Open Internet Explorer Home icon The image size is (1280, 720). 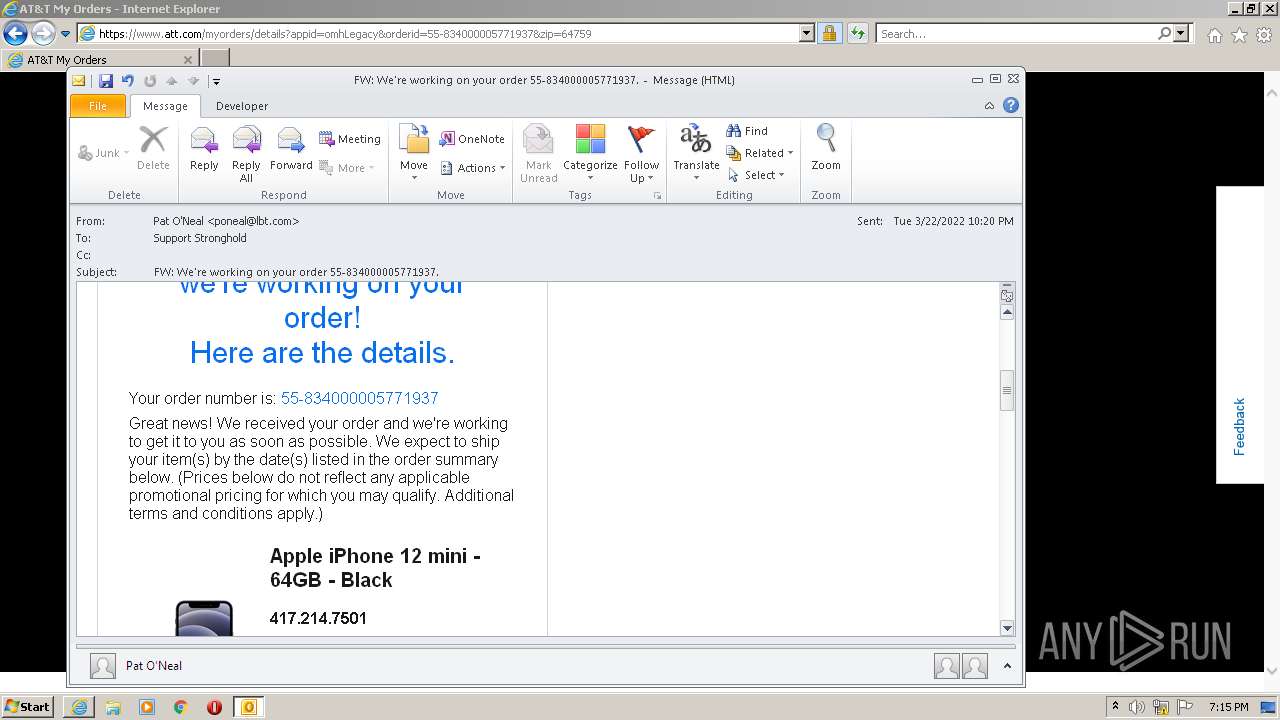coord(1214,35)
